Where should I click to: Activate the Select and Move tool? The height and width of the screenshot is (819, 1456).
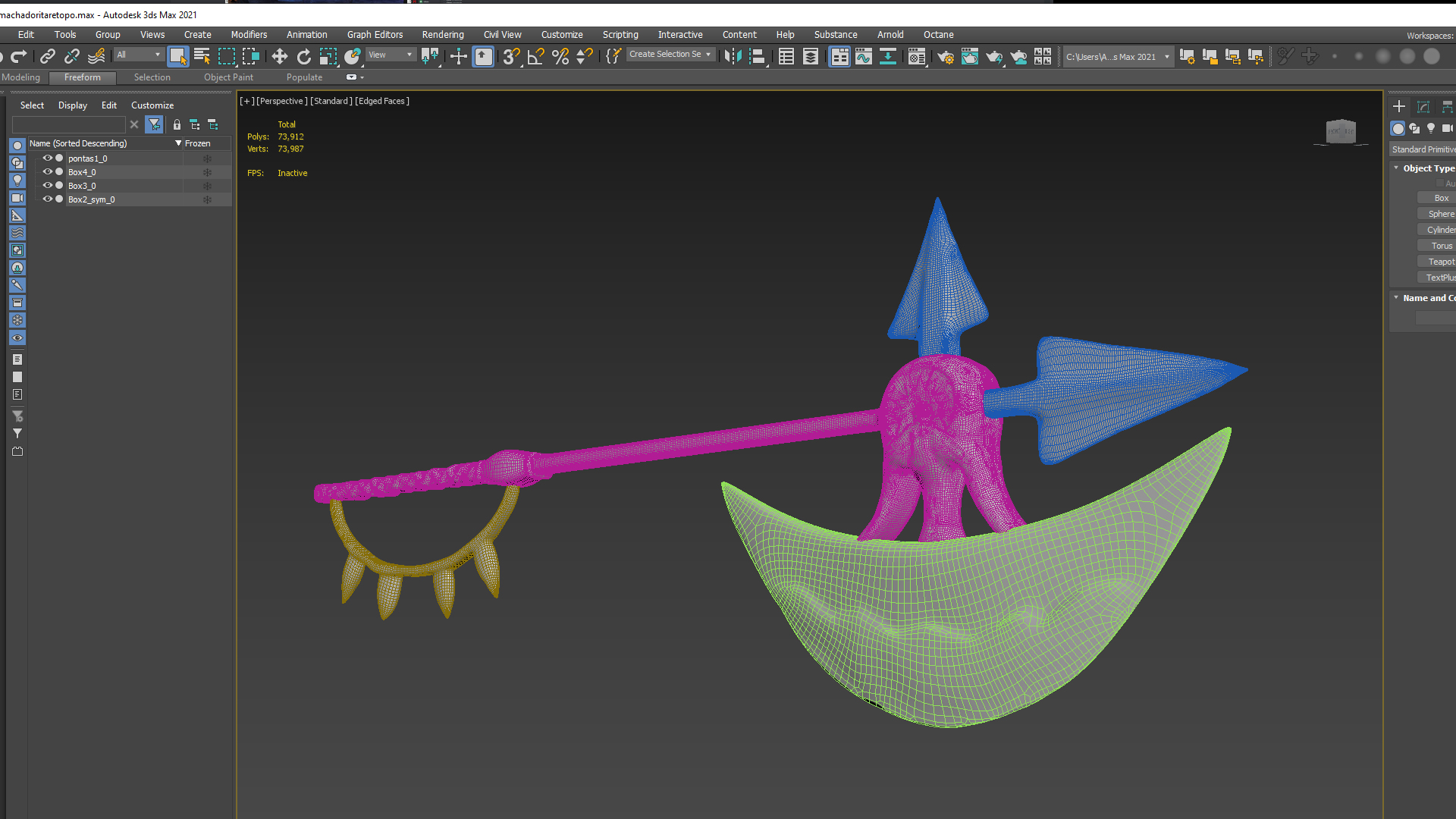click(280, 56)
